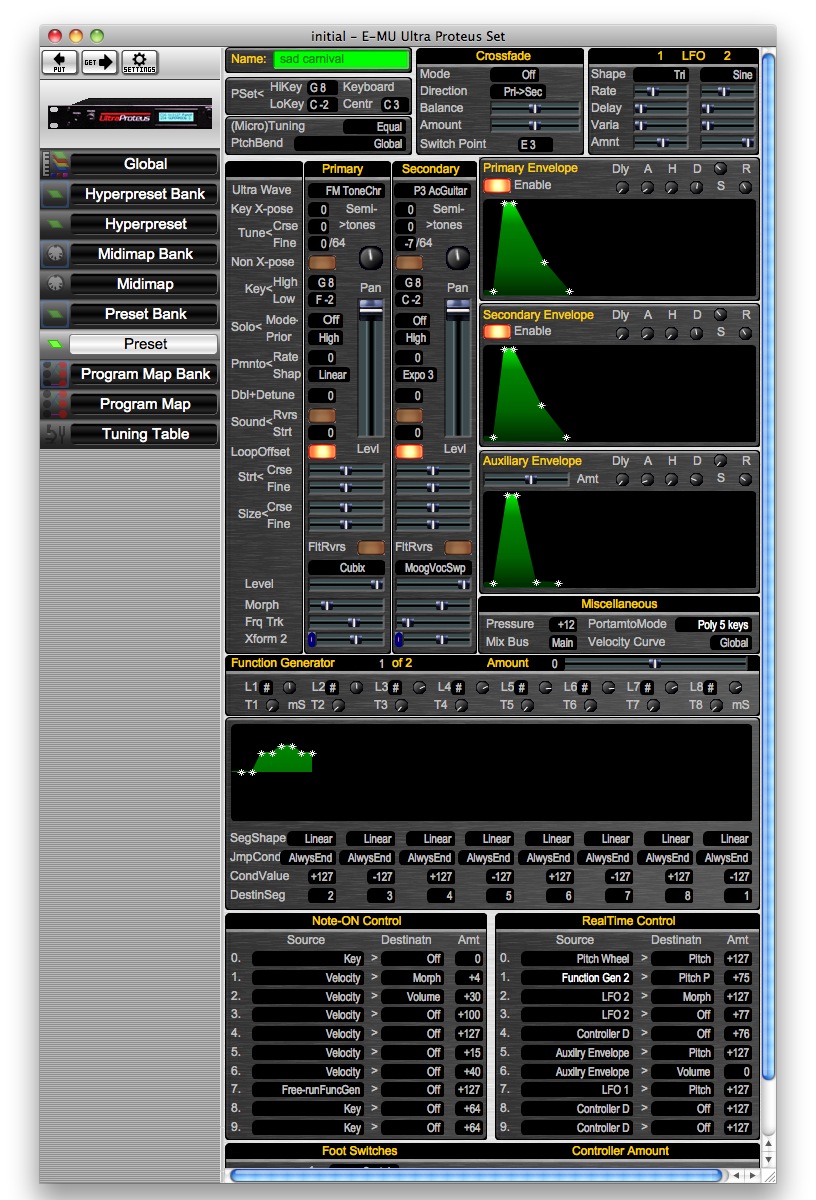
Task: Click the Mix Bus Main value
Action: [x=563, y=643]
